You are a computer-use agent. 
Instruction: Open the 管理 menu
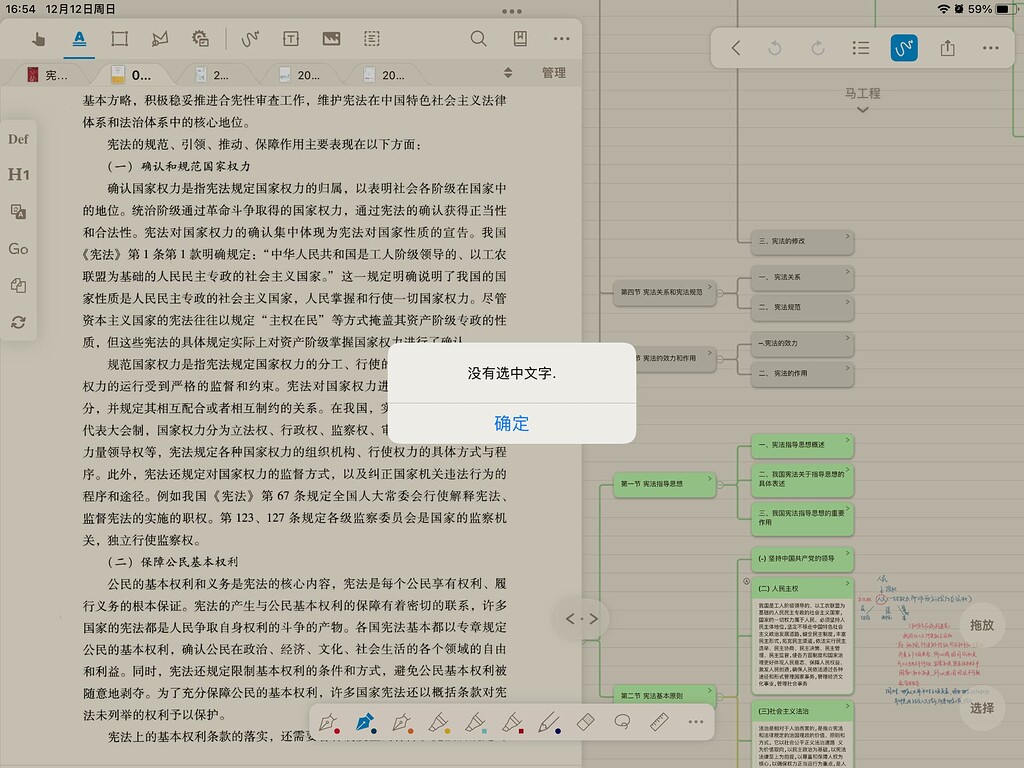coord(553,73)
